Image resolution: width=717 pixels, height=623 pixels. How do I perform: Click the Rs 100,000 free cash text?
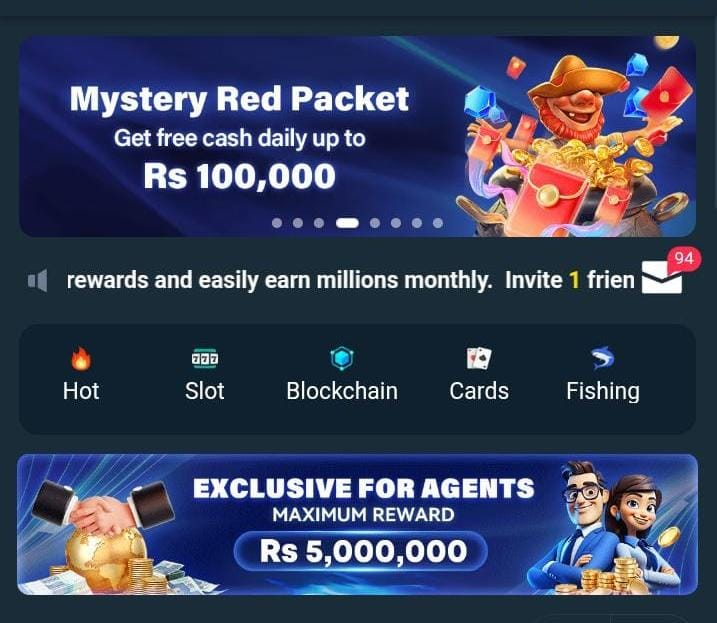coord(239,176)
